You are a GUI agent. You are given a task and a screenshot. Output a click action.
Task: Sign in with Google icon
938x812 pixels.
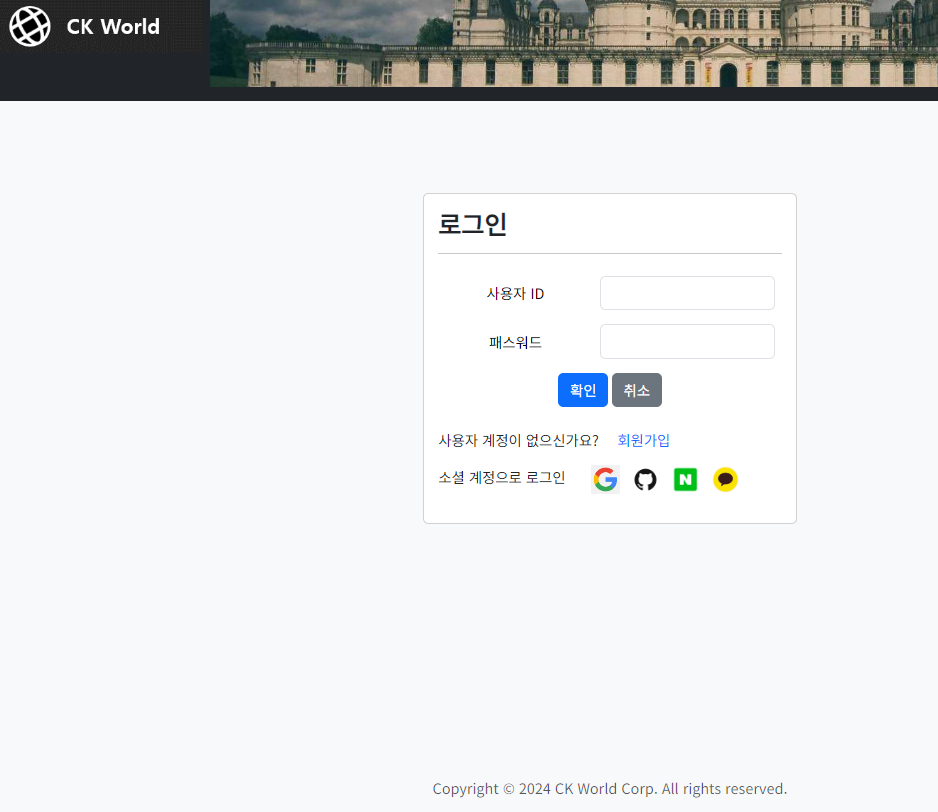(x=605, y=479)
